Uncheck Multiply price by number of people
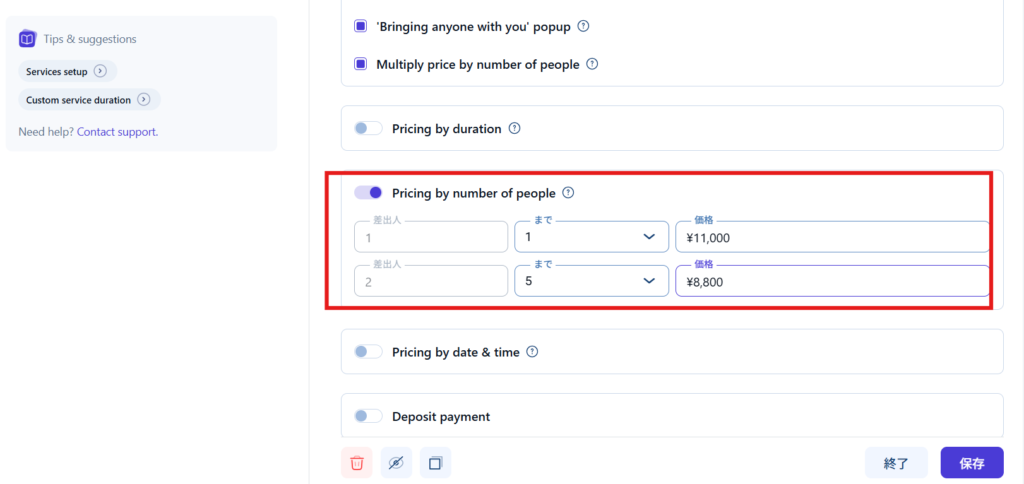This screenshot has width=1024, height=484. 361,64
